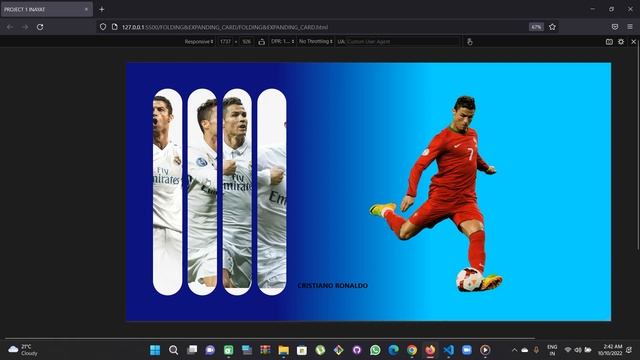This screenshot has height=360, width=640.
Task: Open Task View on the taskbar
Action: click(192, 350)
